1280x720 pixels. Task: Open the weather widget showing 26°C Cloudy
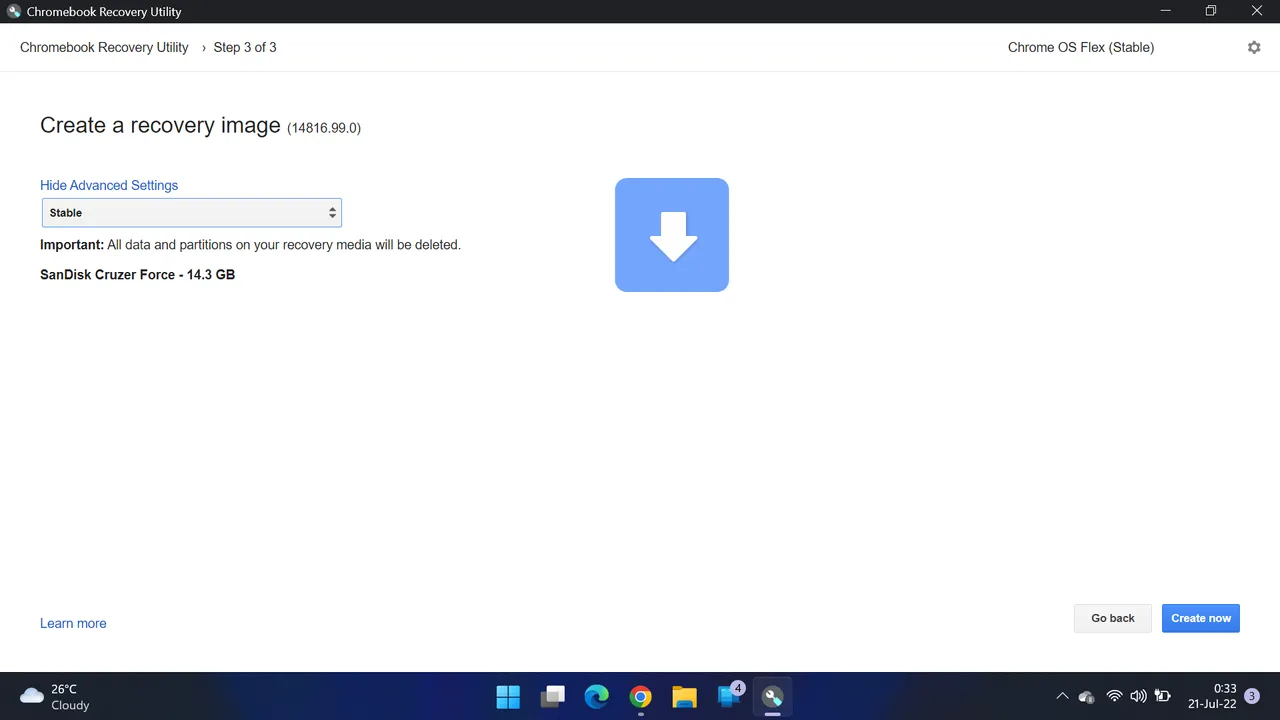pos(56,697)
